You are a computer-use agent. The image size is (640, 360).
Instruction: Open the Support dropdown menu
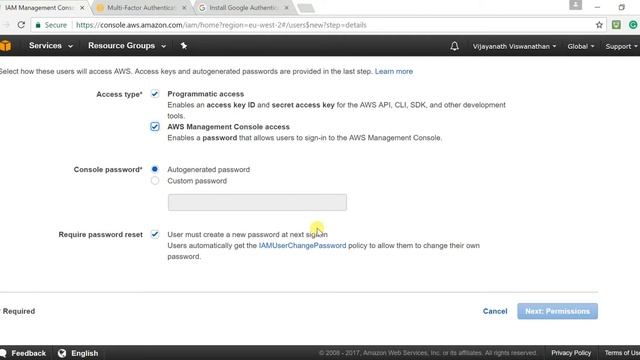click(621, 47)
